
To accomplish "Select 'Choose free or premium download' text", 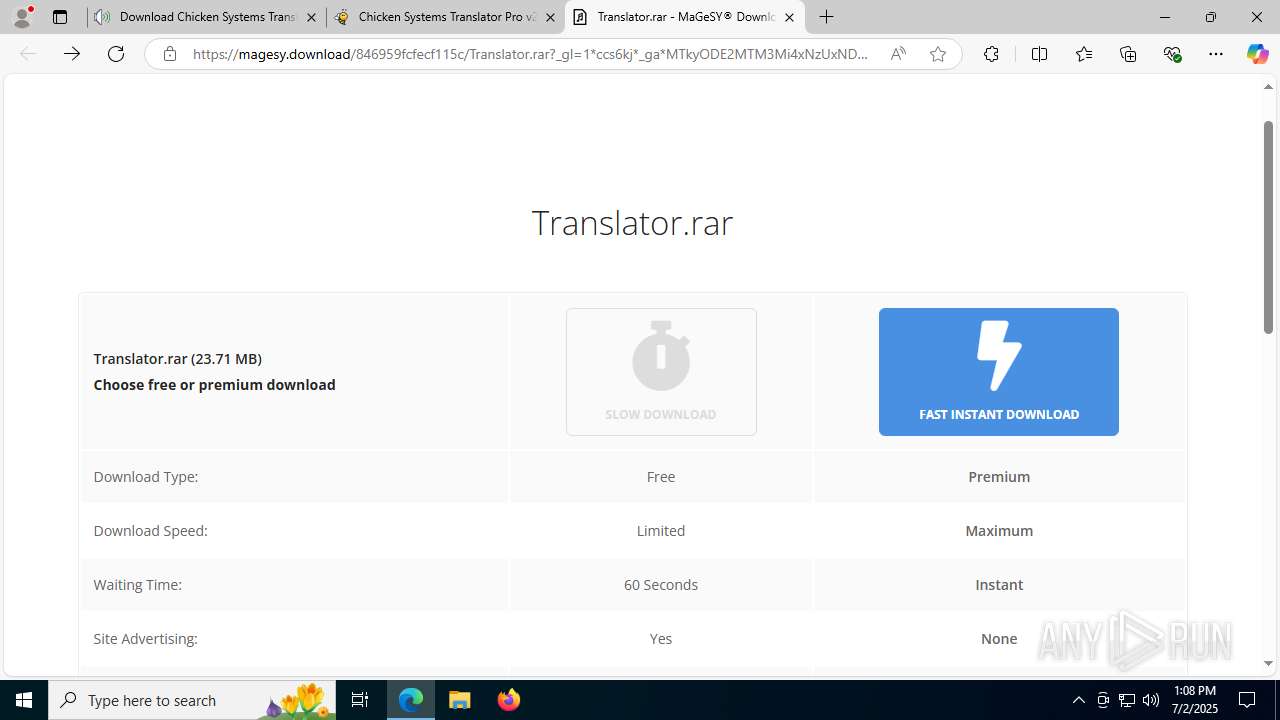I will [215, 384].
